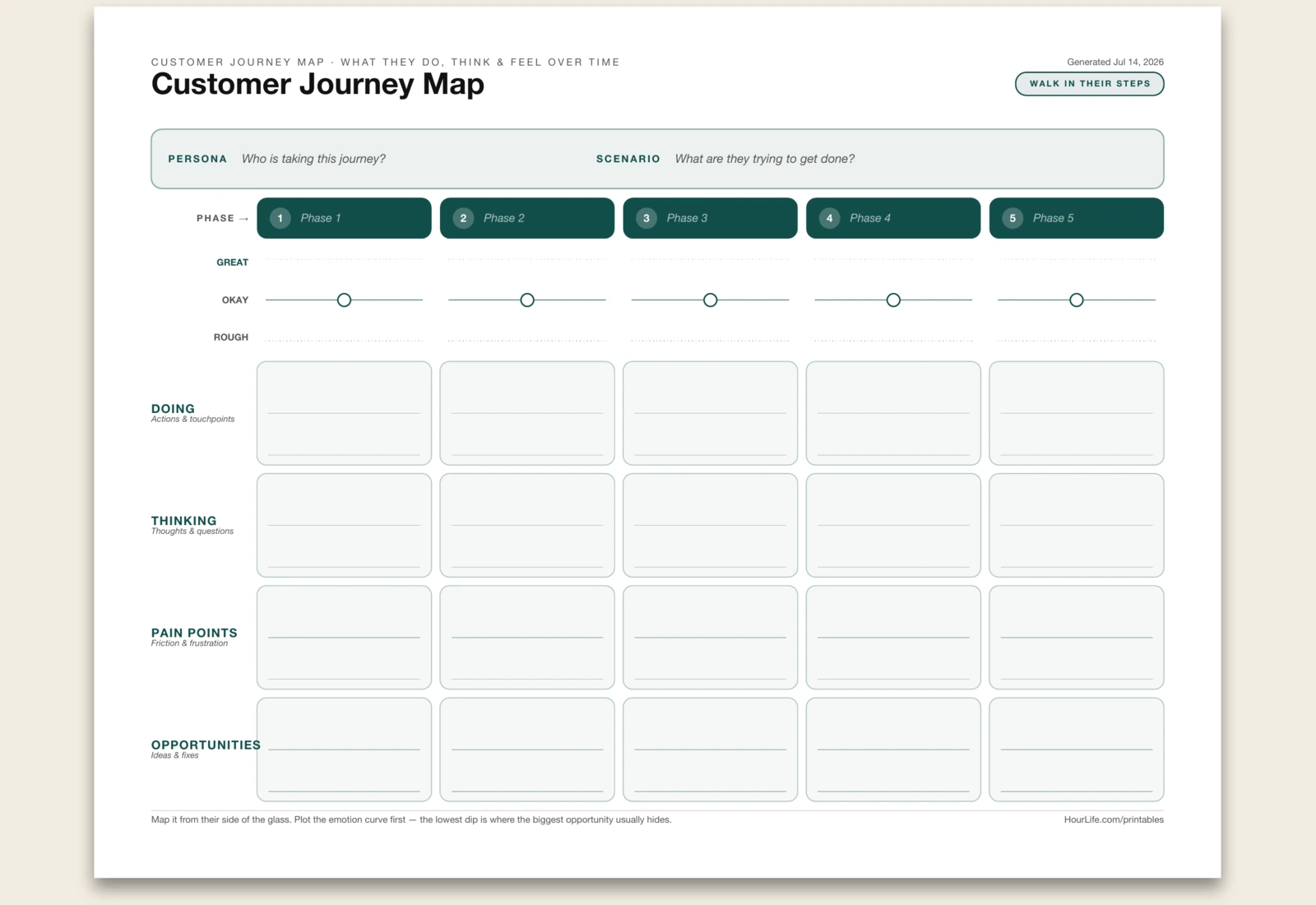This screenshot has width=1316, height=905.
Task: Click the 'Actions & touchpoints' subtitle
Action: [192, 420]
